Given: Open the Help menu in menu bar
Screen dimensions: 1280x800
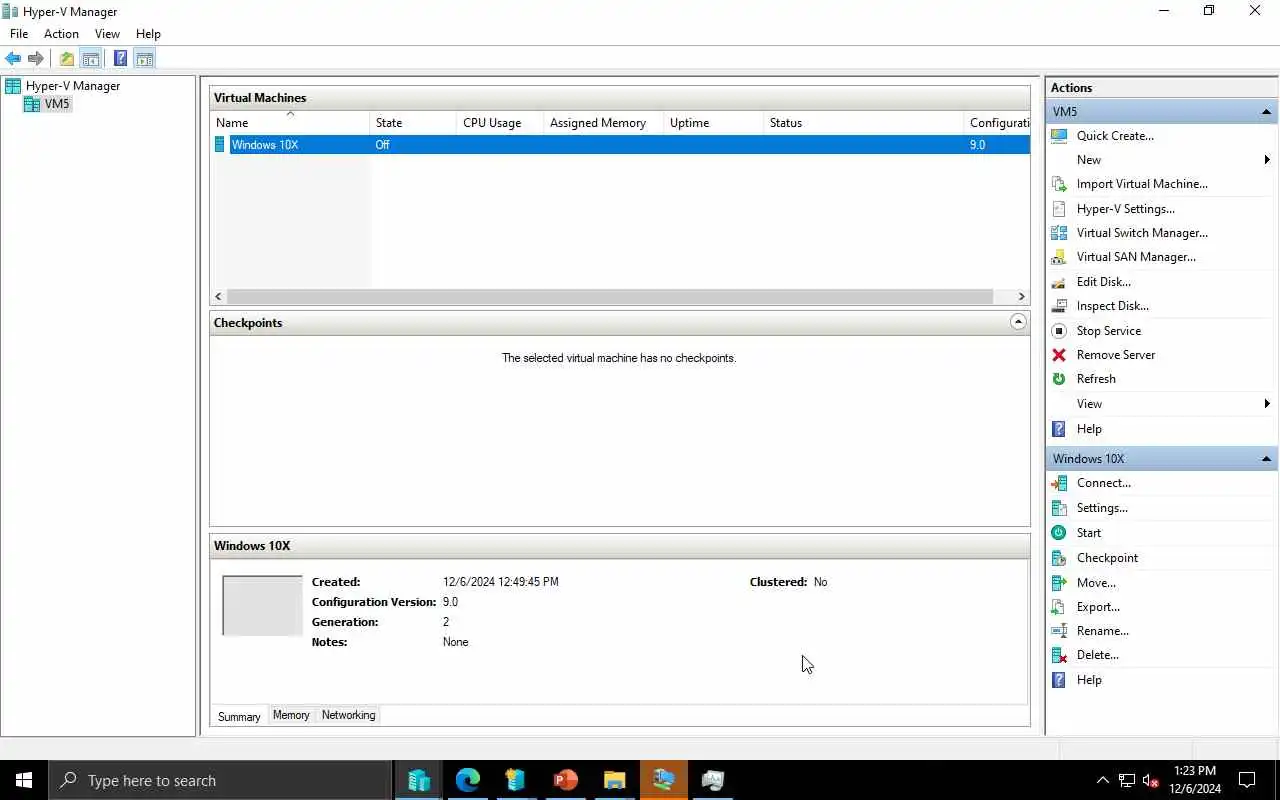Looking at the screenshot, I should pos(148,34).
